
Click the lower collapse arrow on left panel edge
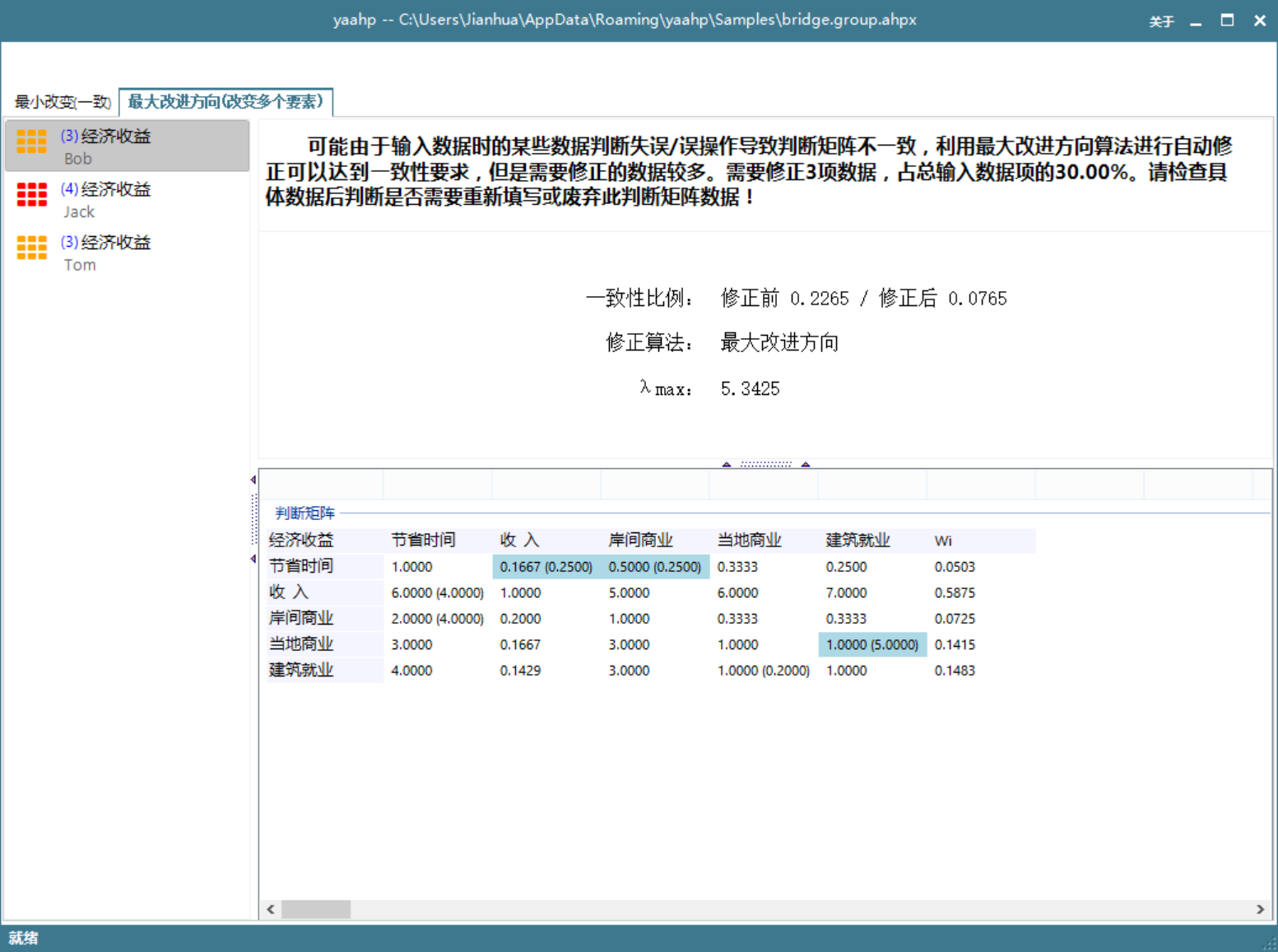coord(253,559)
